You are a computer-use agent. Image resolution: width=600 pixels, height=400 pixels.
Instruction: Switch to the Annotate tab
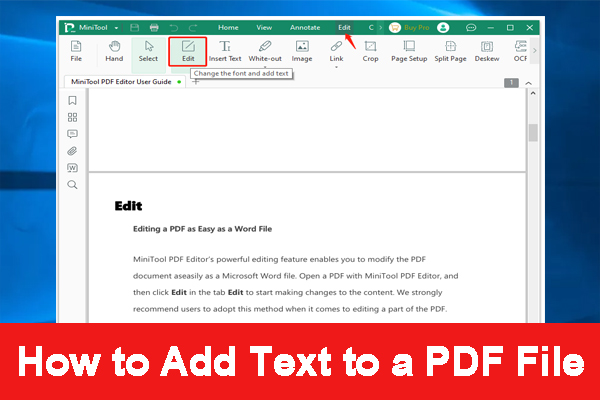(x=305, y=28)
